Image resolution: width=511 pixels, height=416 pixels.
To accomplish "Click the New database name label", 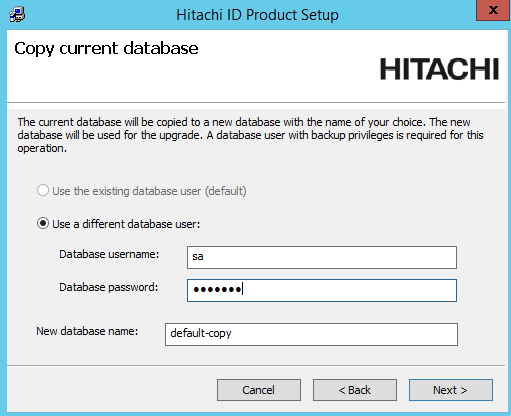I will point(87,331).
